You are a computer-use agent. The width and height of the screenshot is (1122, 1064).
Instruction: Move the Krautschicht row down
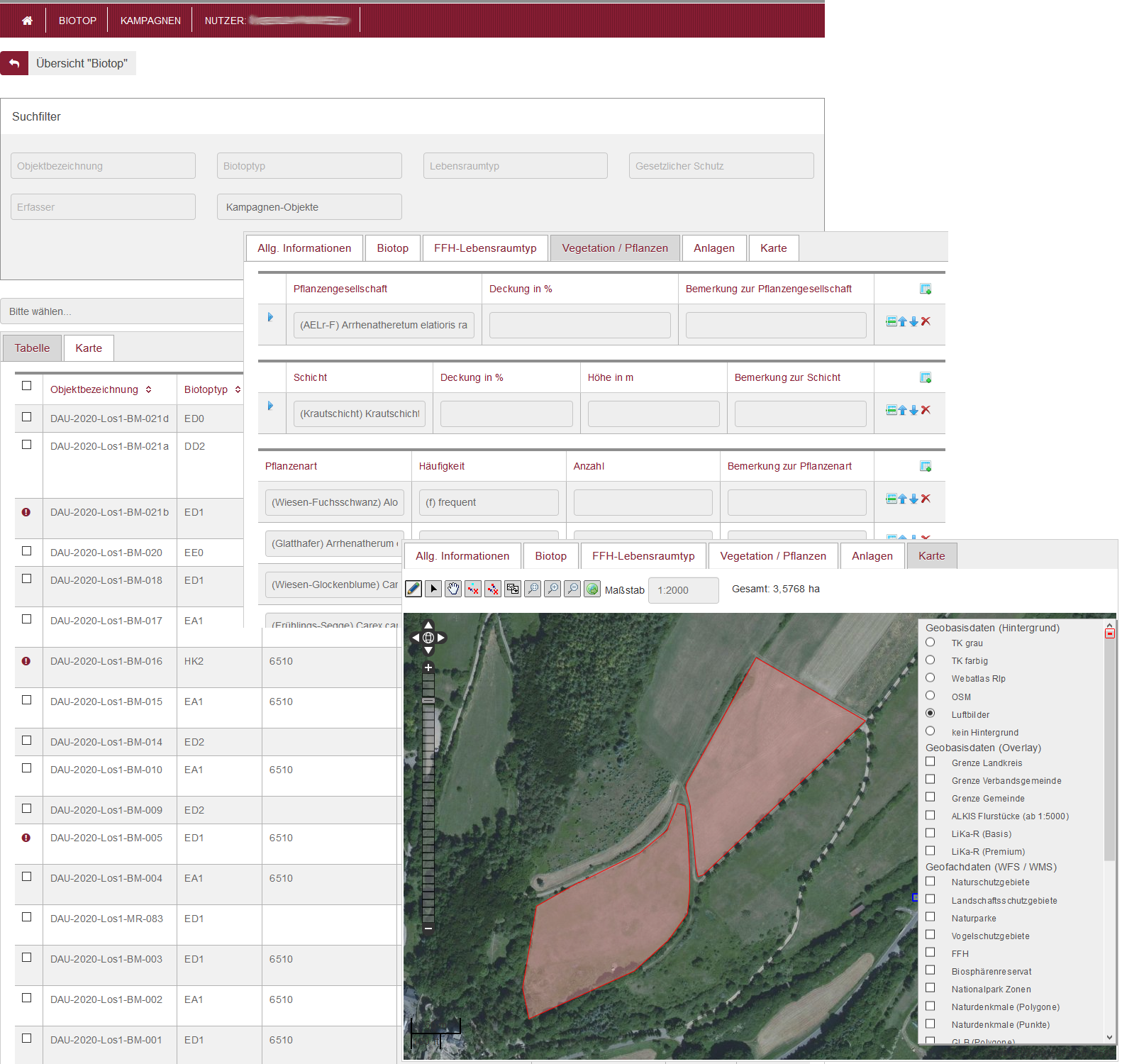[x=914, y=410]
